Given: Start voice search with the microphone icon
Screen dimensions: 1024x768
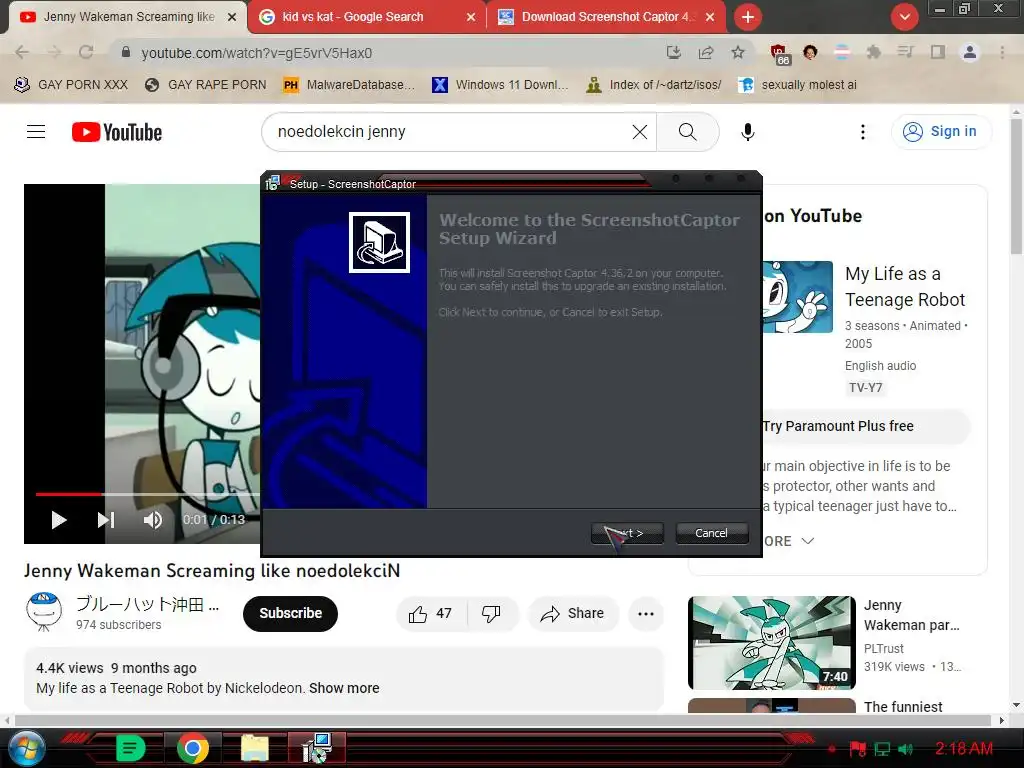Looking at the screenshot, I should click(x=748, y=132).
